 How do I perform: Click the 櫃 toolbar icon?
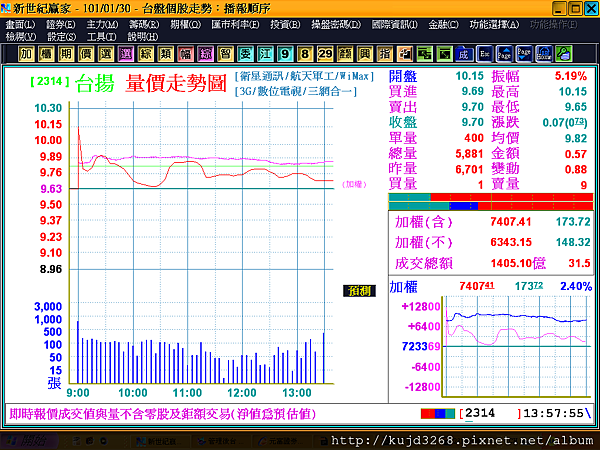pos(46,54)
